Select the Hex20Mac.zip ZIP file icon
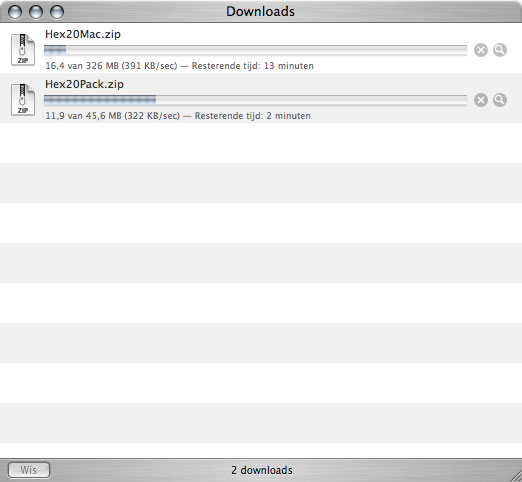Screen dimensions: 522x482 point(23,49)
